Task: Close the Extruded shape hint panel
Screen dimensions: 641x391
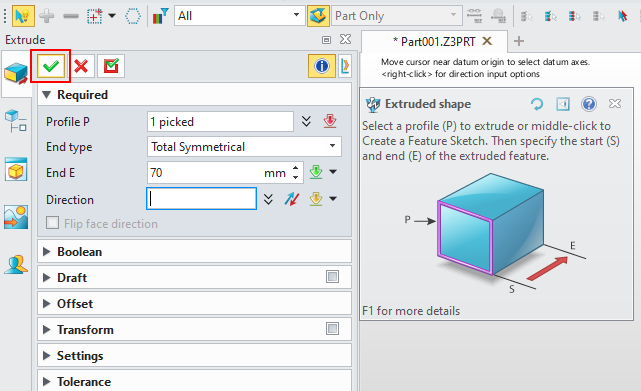Action: point(615,104)
